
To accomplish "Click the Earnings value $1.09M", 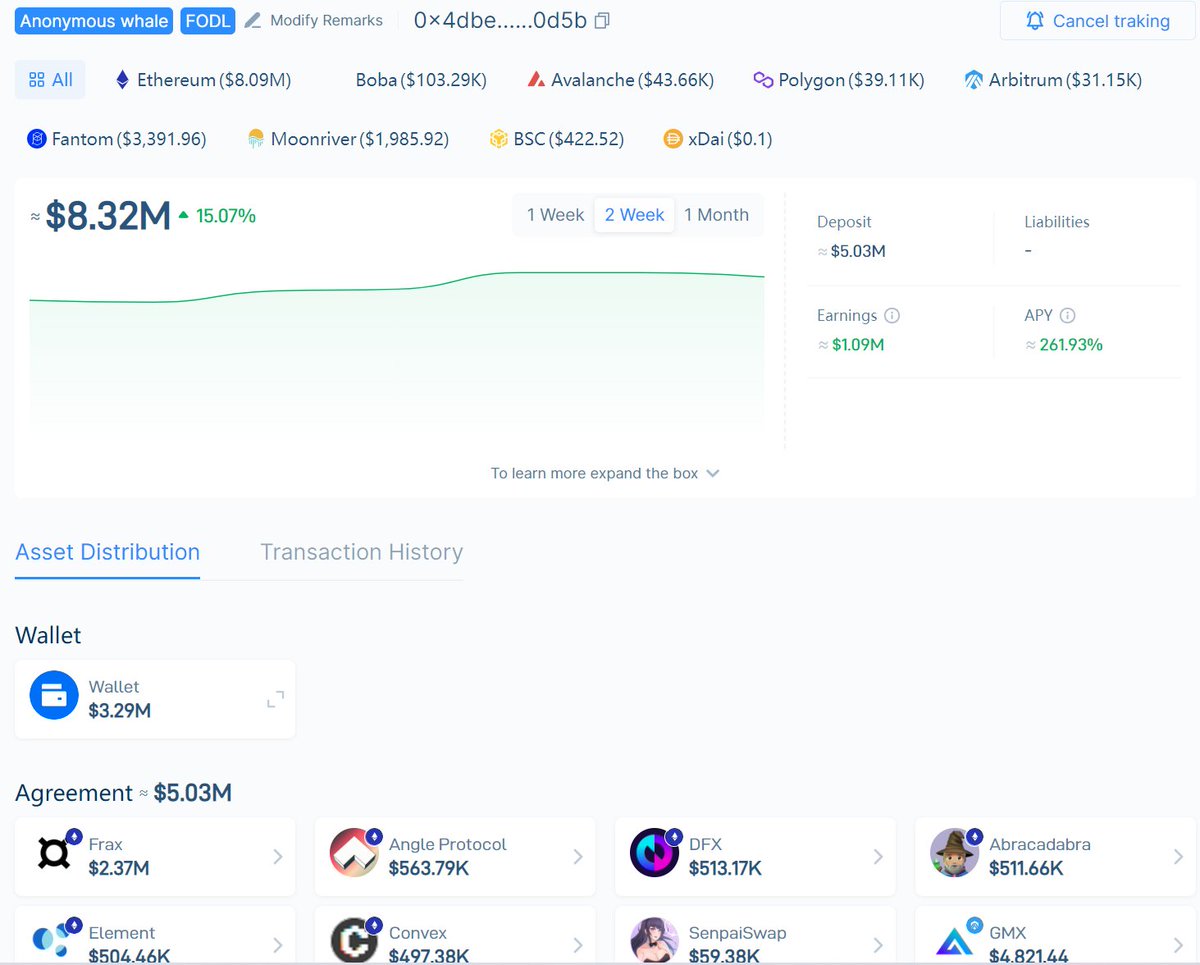I will click(x=858, y=345).
